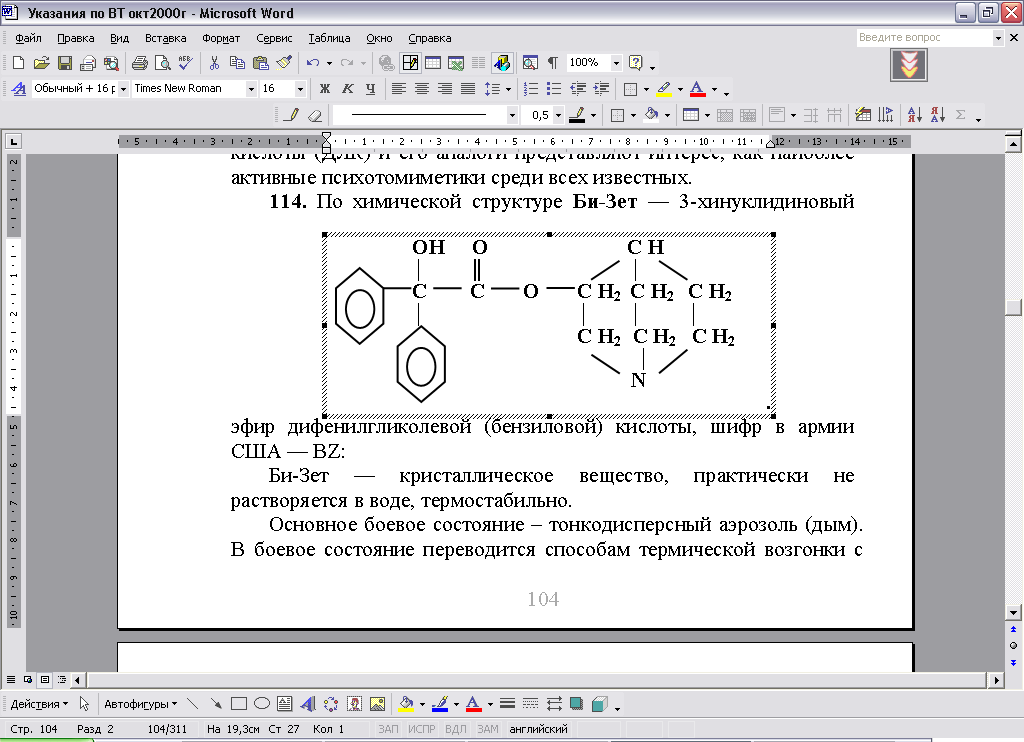Center the text
The width and height of the screenshot is (1024, 742).
pyautogui.click(x=422, y=89)
